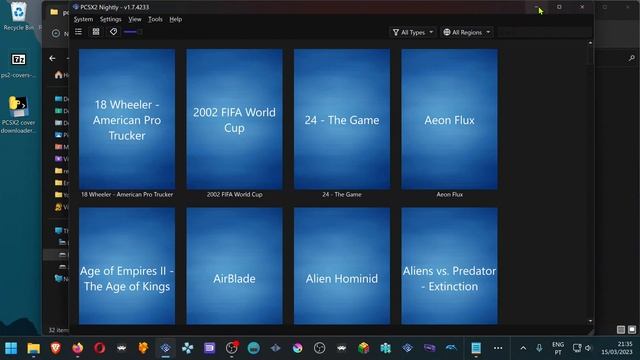Switch PCSX2 to game grid view

click(96, 32)
